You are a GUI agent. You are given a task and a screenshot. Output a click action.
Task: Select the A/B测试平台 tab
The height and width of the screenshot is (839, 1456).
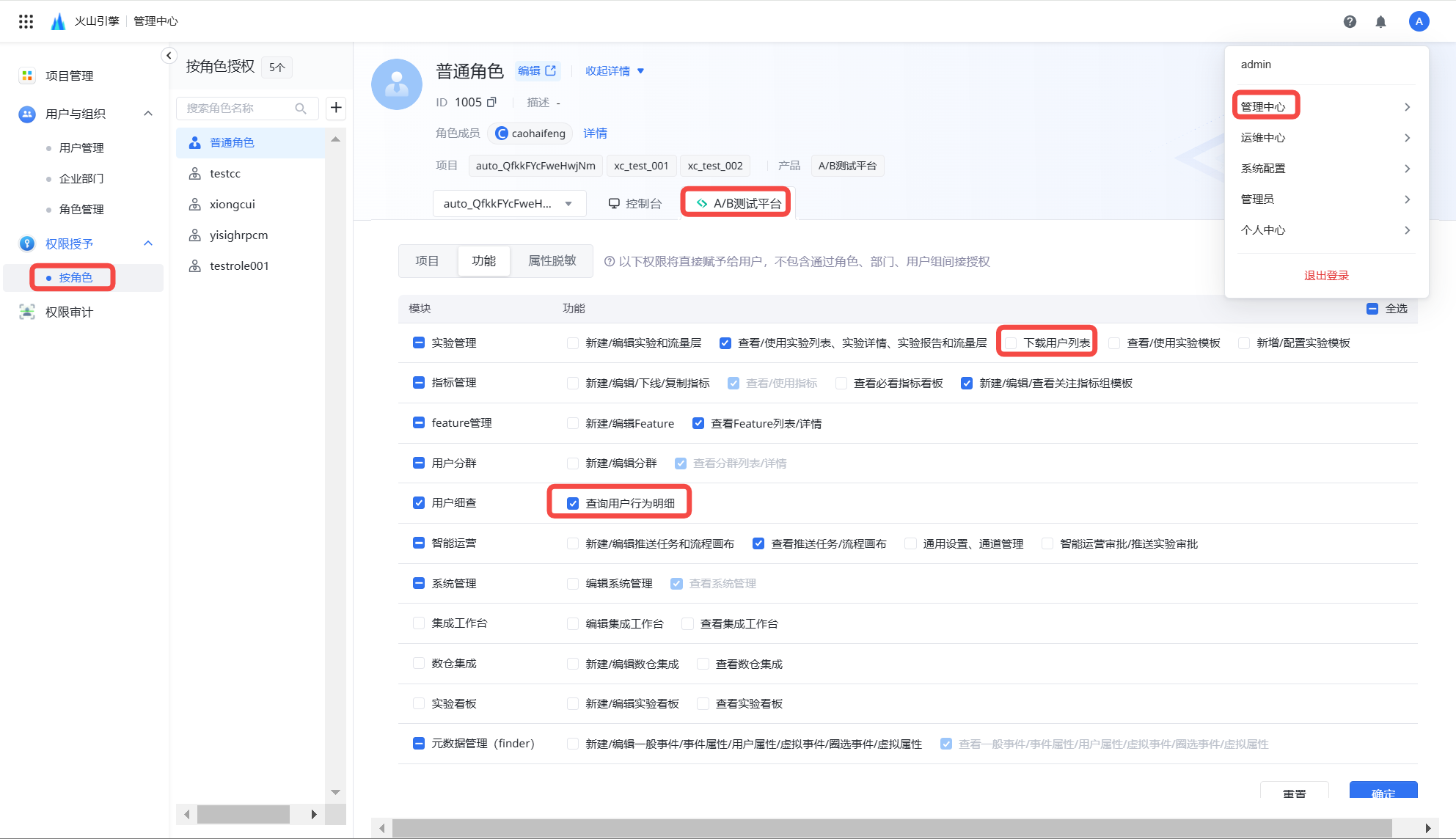pyautogui.click(x=738, y=203)
